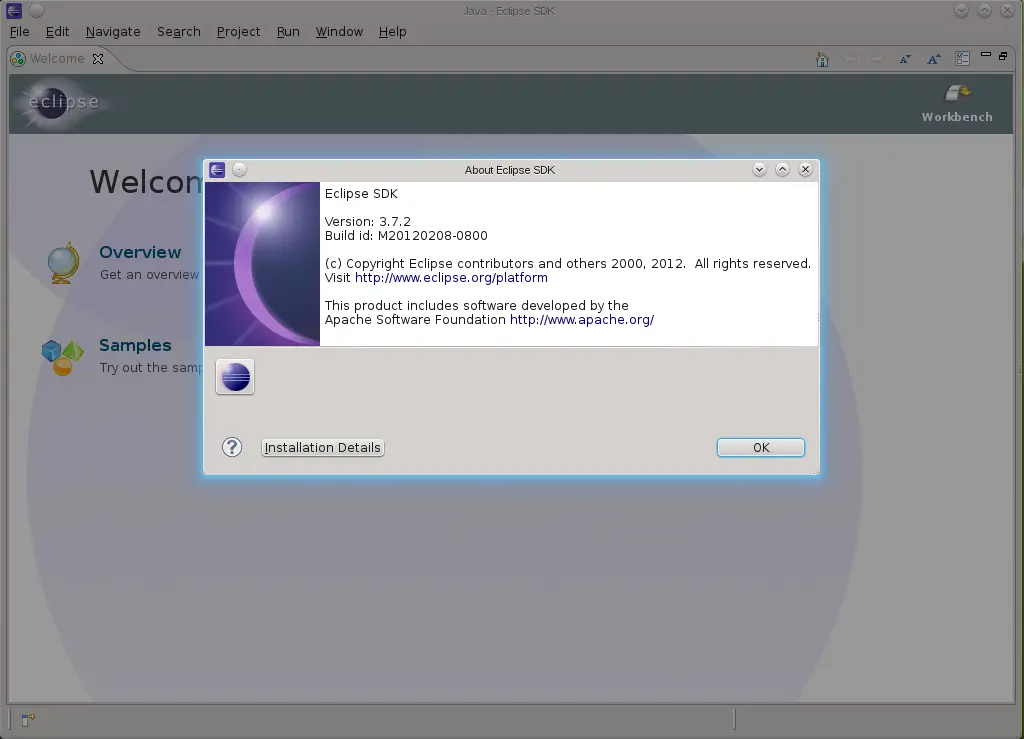
Task: Shade the About dialog with down-arrow button
Action: (759, 170)
